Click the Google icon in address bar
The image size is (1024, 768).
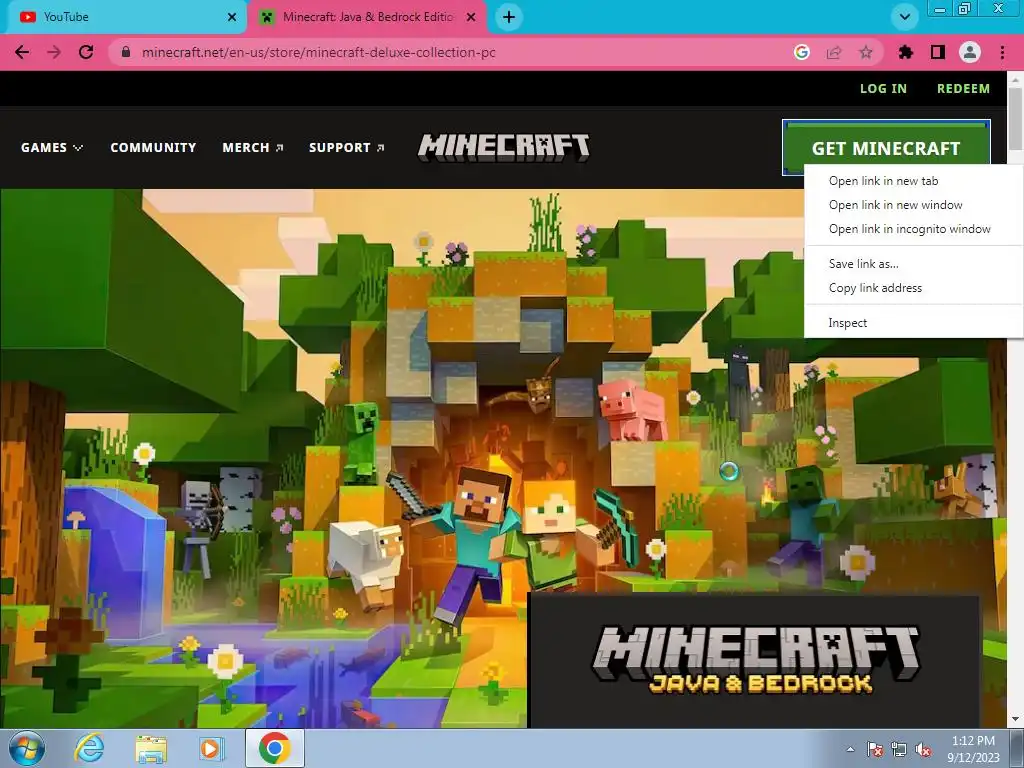(x=802, y=52)
